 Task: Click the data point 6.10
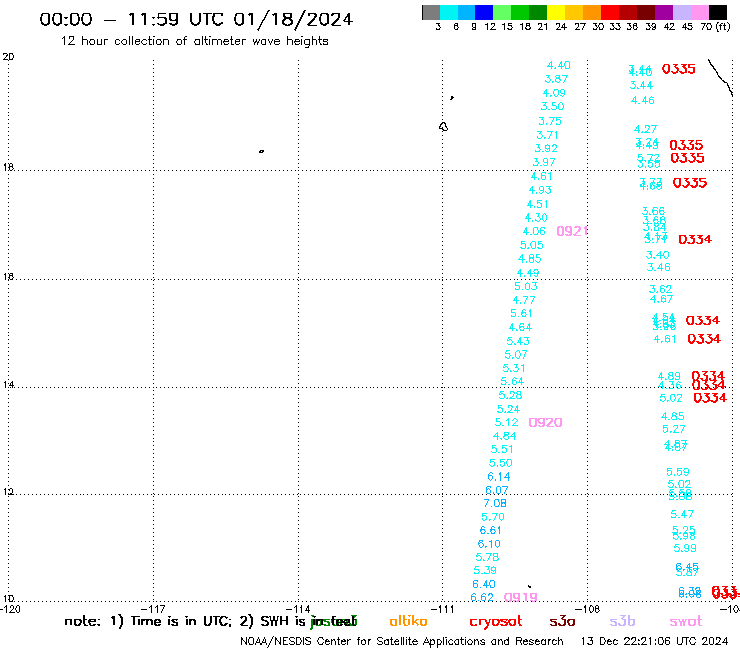(x=489, y=544)
